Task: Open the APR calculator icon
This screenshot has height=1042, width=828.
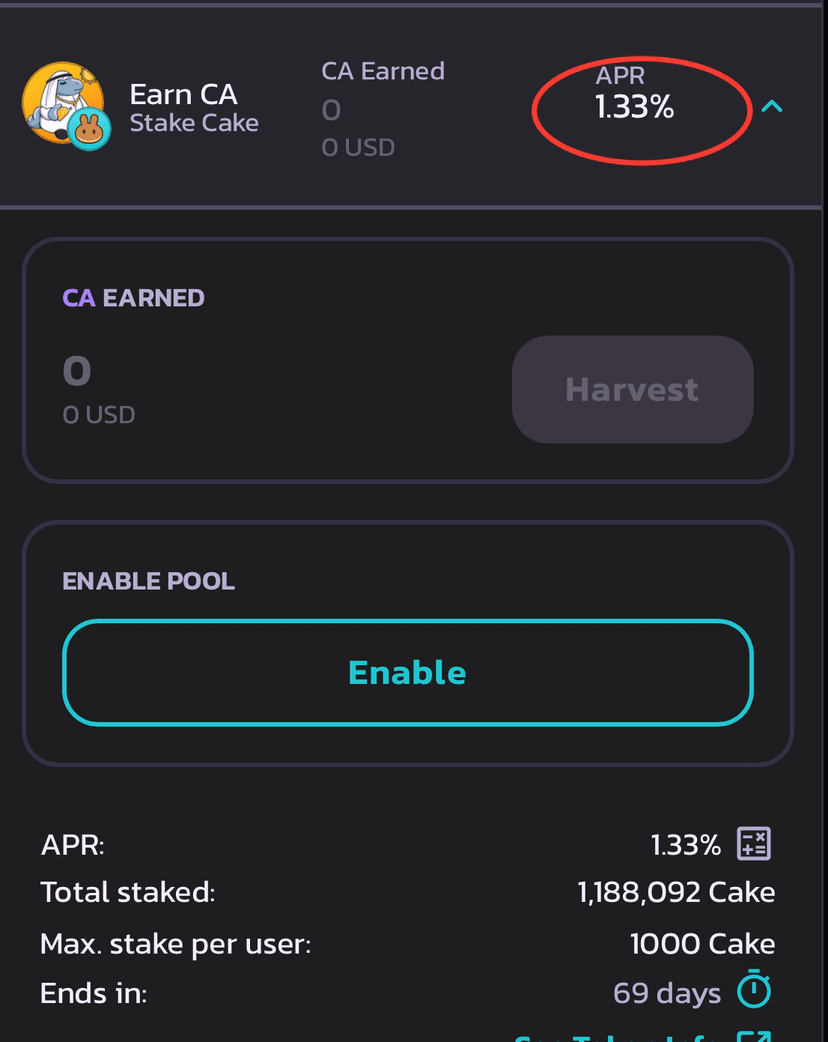Action: coord(754,844)
